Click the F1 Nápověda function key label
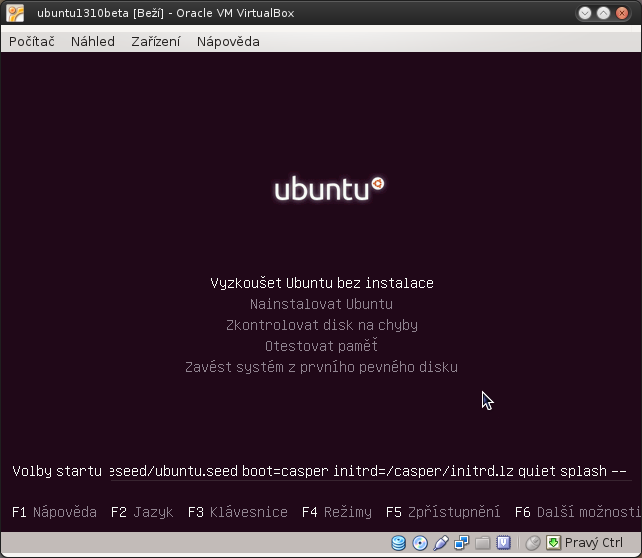642x558 pixels. tap(54, 512)
